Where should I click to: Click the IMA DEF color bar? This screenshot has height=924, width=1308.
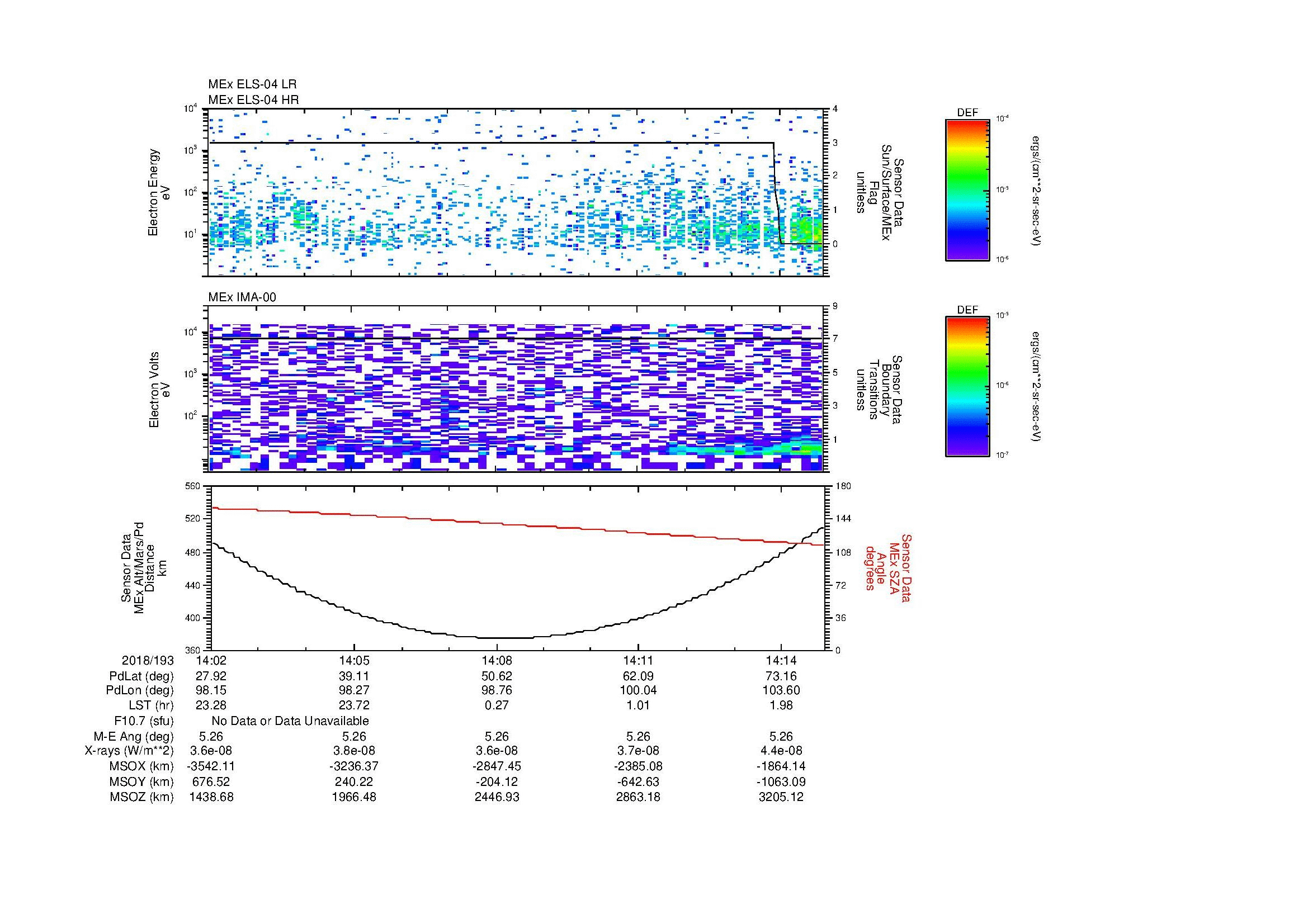[x=967, y=387]
